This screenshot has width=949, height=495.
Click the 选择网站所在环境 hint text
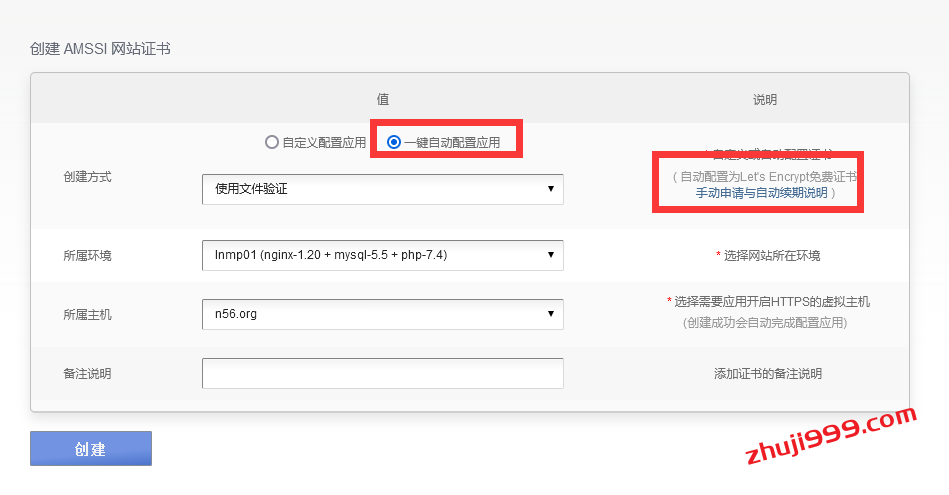click(771, 255)
